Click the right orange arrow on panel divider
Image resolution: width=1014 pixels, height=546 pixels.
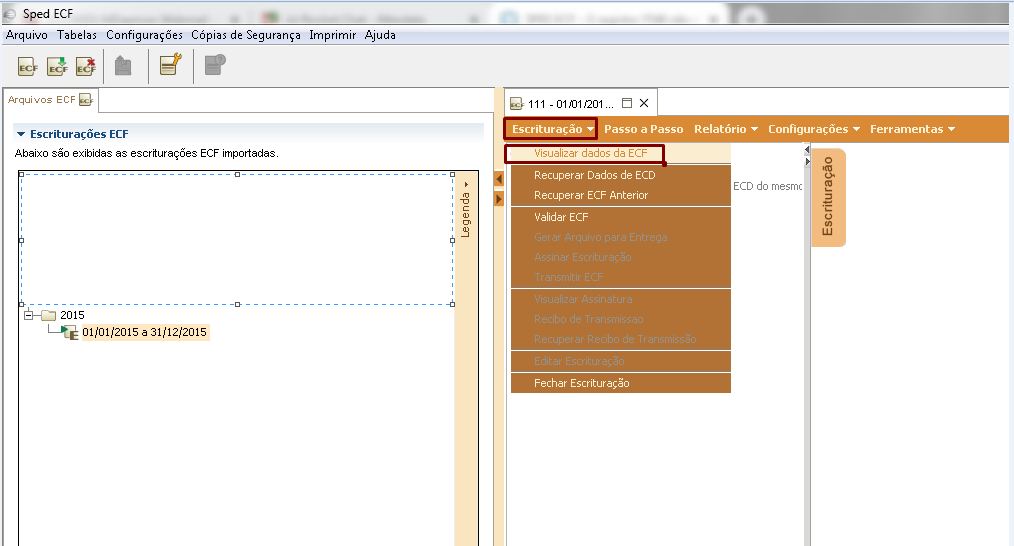point(499,199)
